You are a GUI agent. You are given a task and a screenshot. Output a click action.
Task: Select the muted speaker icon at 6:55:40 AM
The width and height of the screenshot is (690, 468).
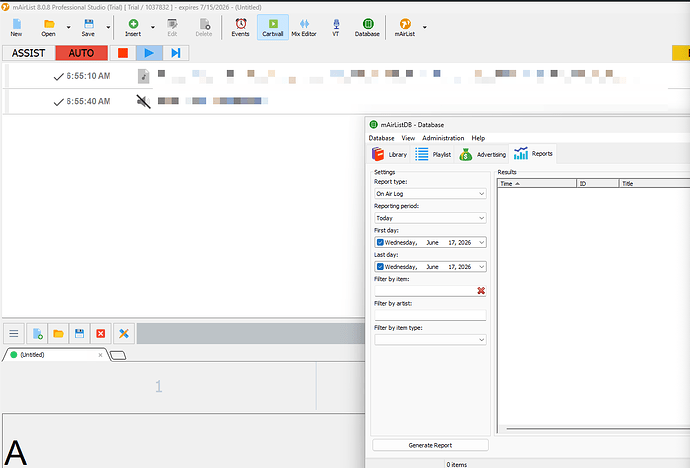pos(143,102)
